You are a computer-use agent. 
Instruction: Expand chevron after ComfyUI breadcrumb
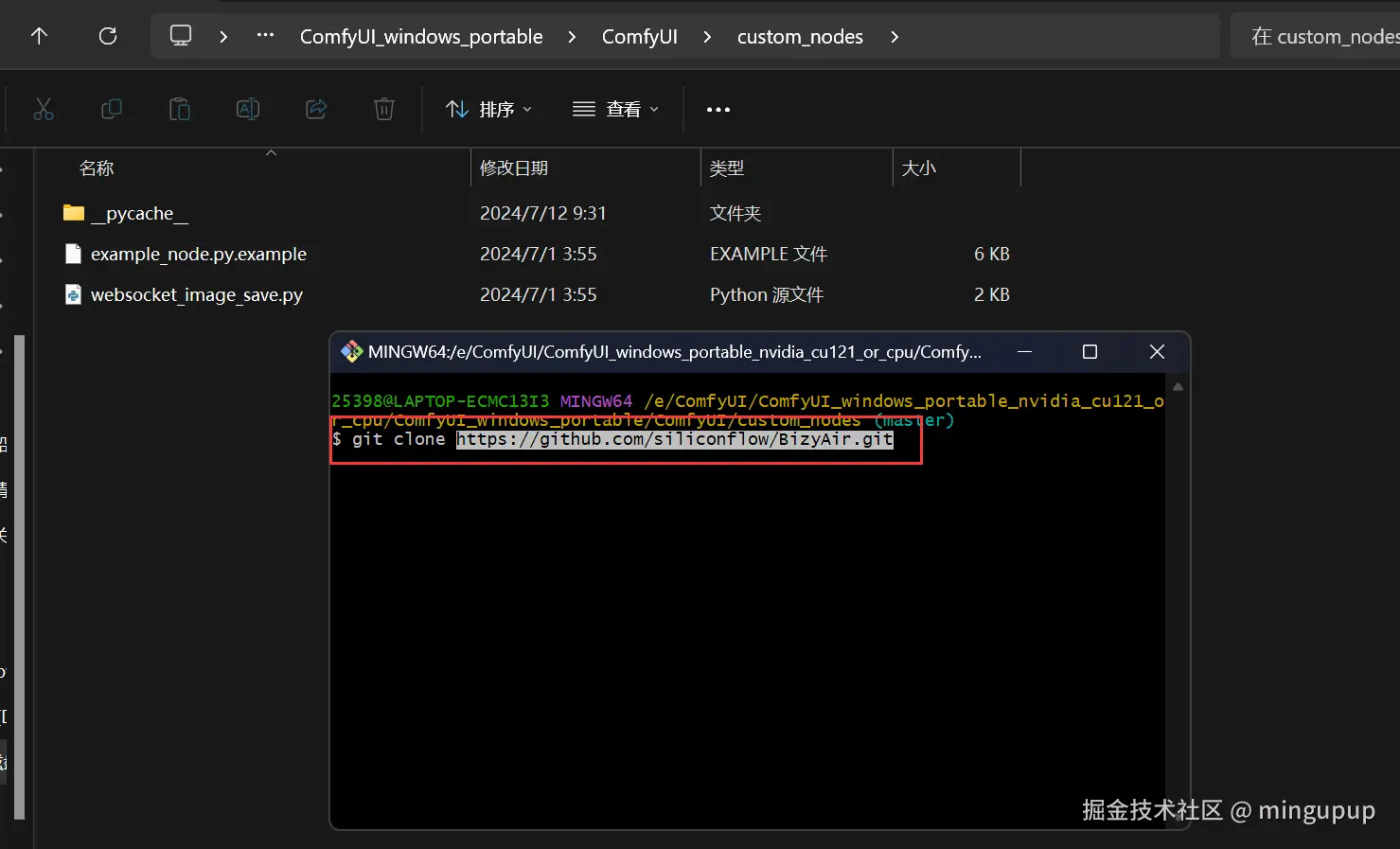(x=707, y=37)
